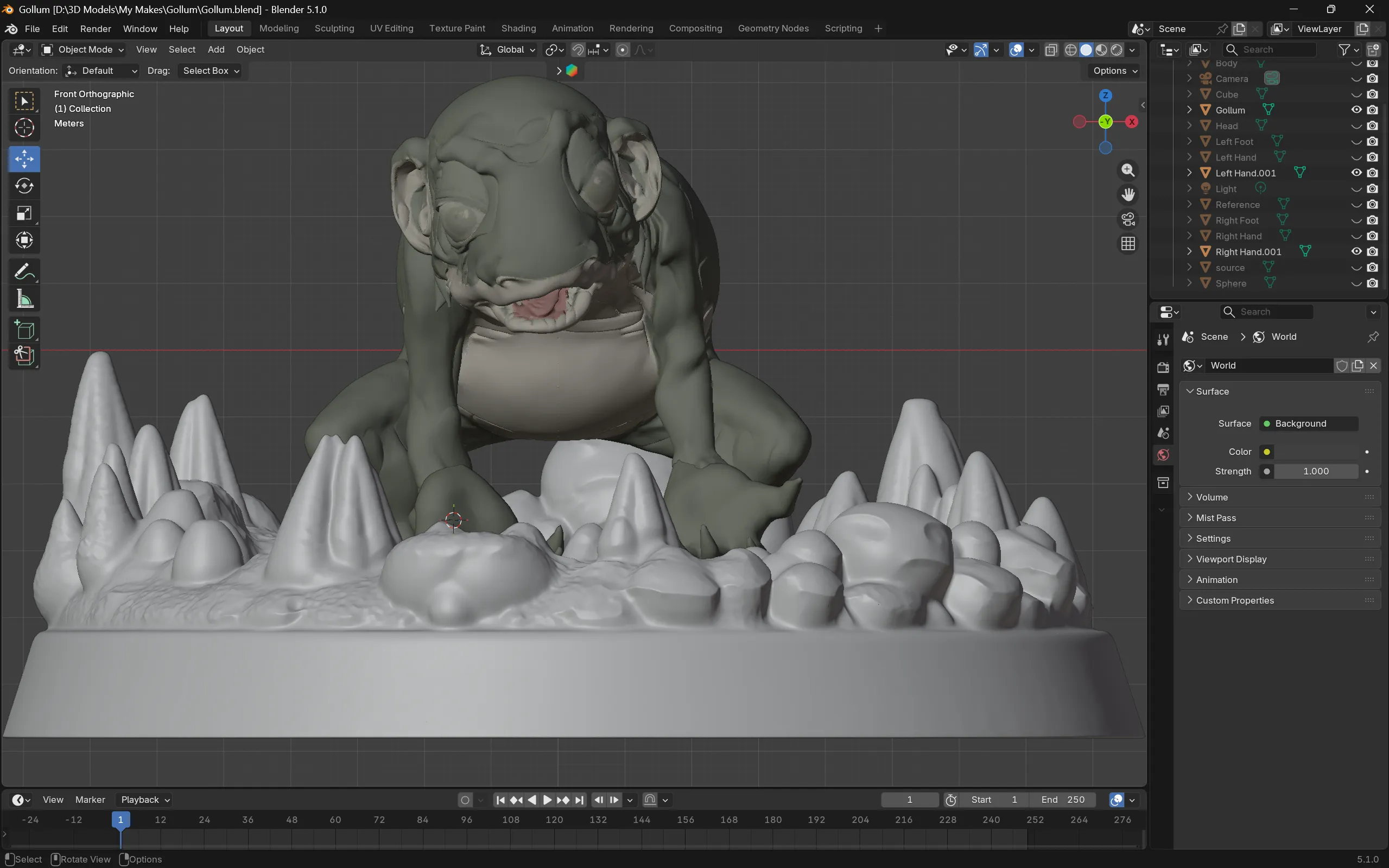This screenshot has height=868, width=1389.
Task: Click the Surface Background shader button
Action: click(x=1309, y=423)
